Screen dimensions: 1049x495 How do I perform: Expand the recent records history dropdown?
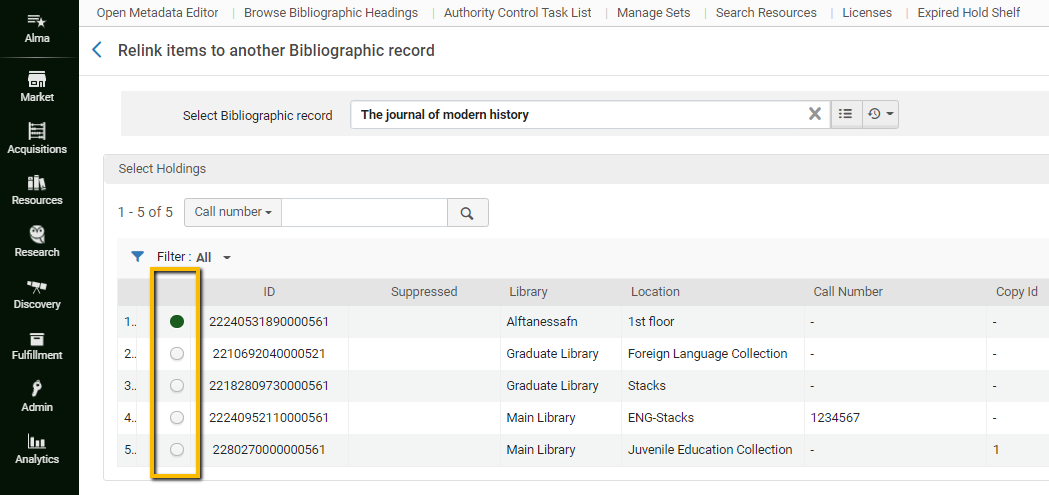tap(881, 114)
